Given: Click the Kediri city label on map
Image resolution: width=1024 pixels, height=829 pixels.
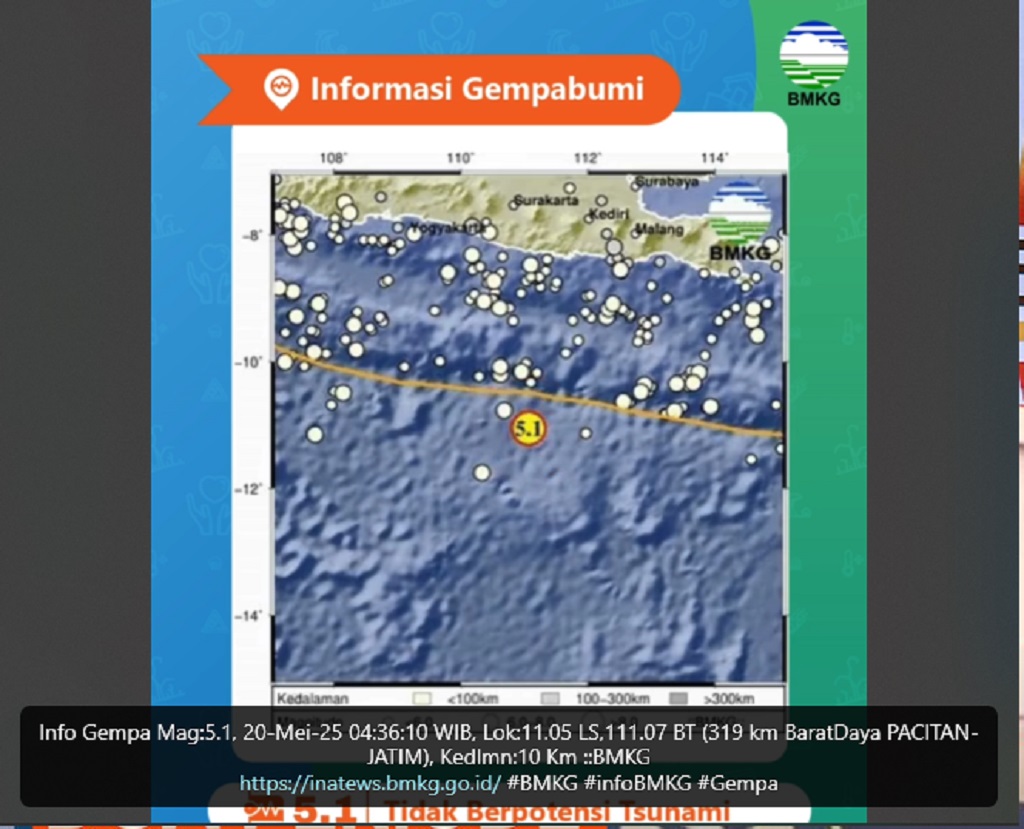Looking at the screenshot, I should 608,214.
